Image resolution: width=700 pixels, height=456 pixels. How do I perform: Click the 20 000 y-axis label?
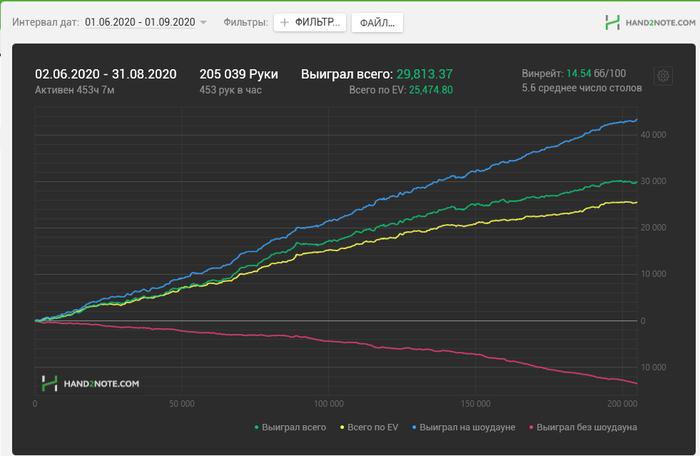(653, 227)
